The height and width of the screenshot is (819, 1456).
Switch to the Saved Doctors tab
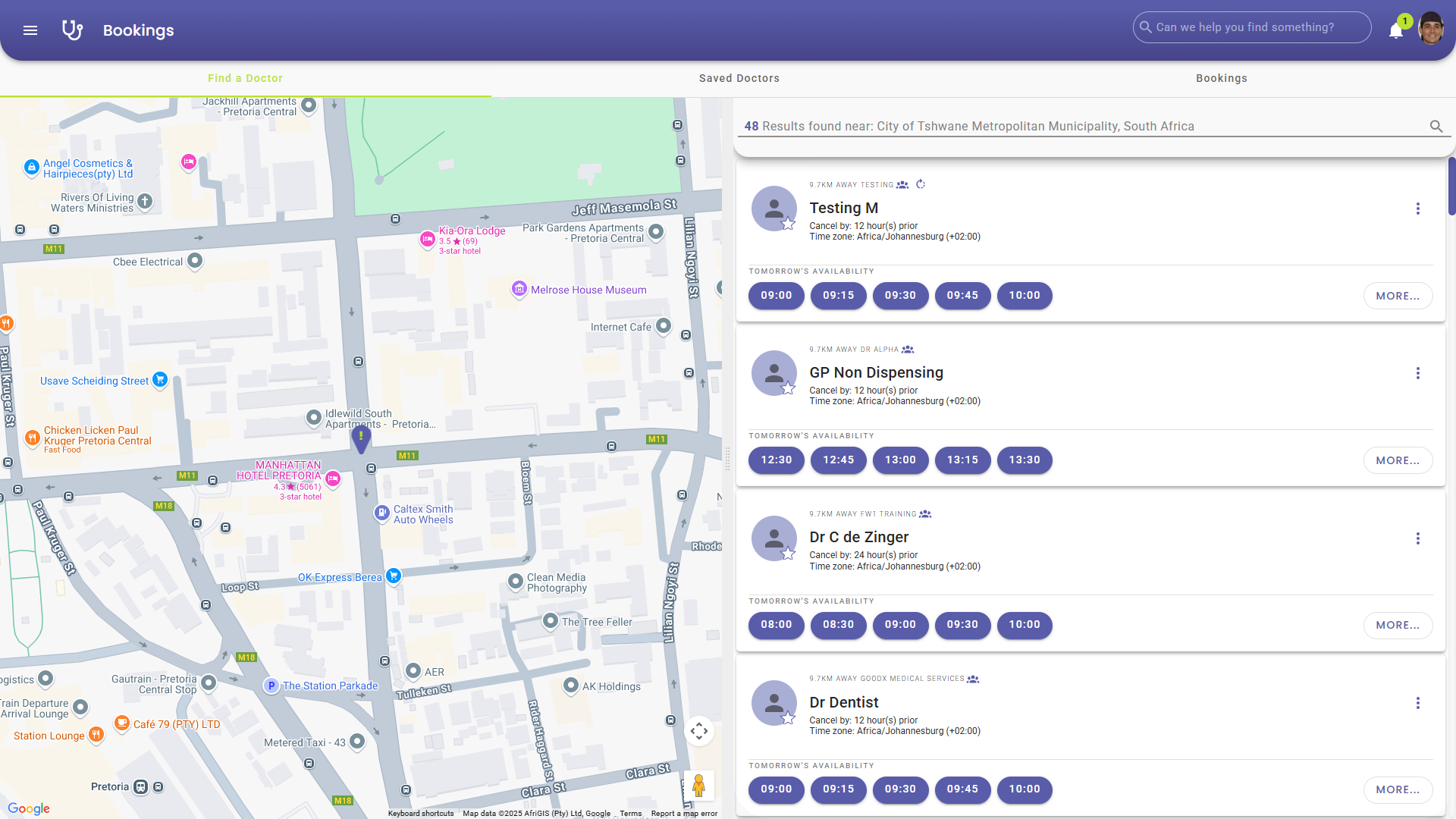739,78
